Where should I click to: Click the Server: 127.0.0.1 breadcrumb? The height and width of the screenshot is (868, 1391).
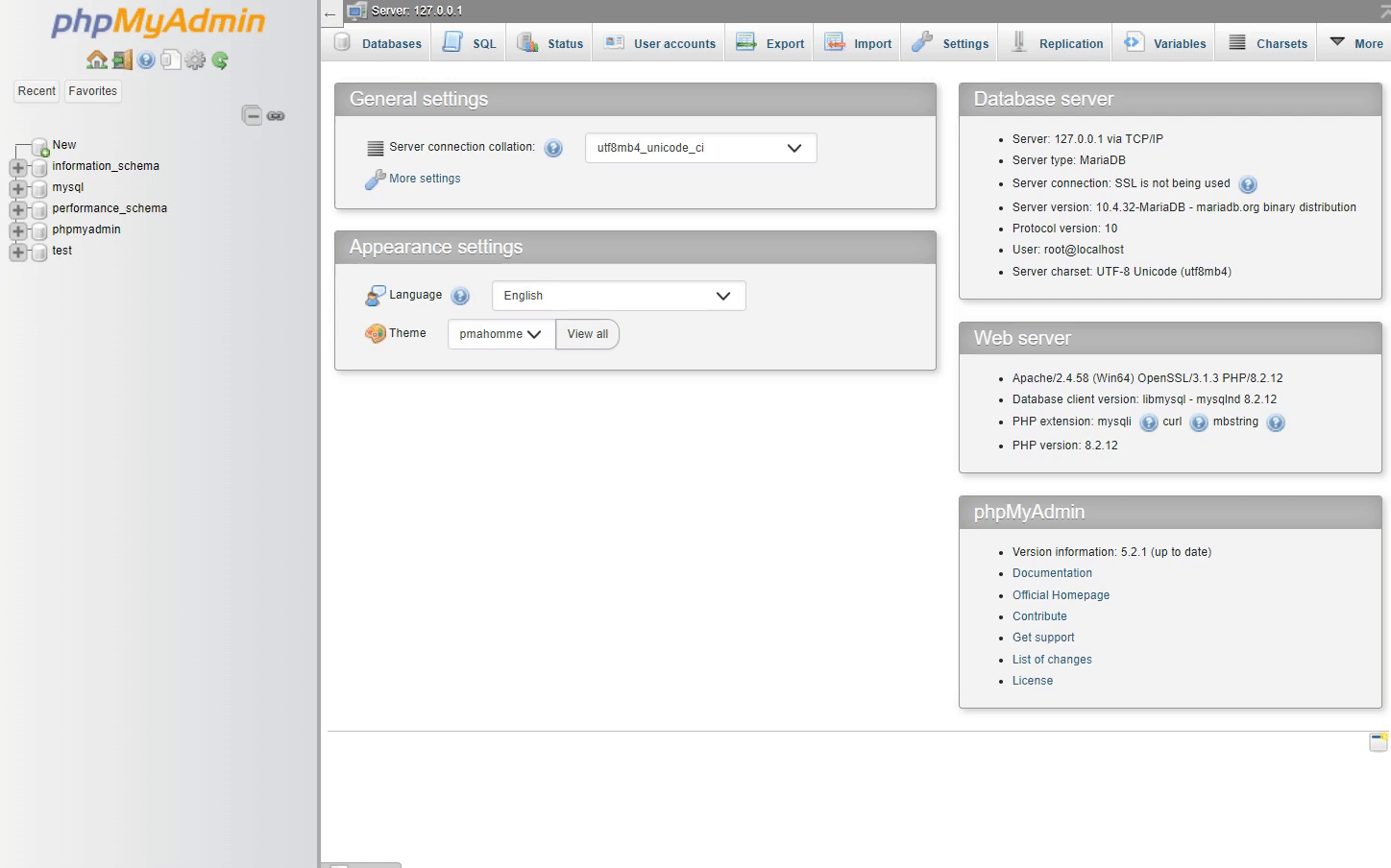(417, 12)
